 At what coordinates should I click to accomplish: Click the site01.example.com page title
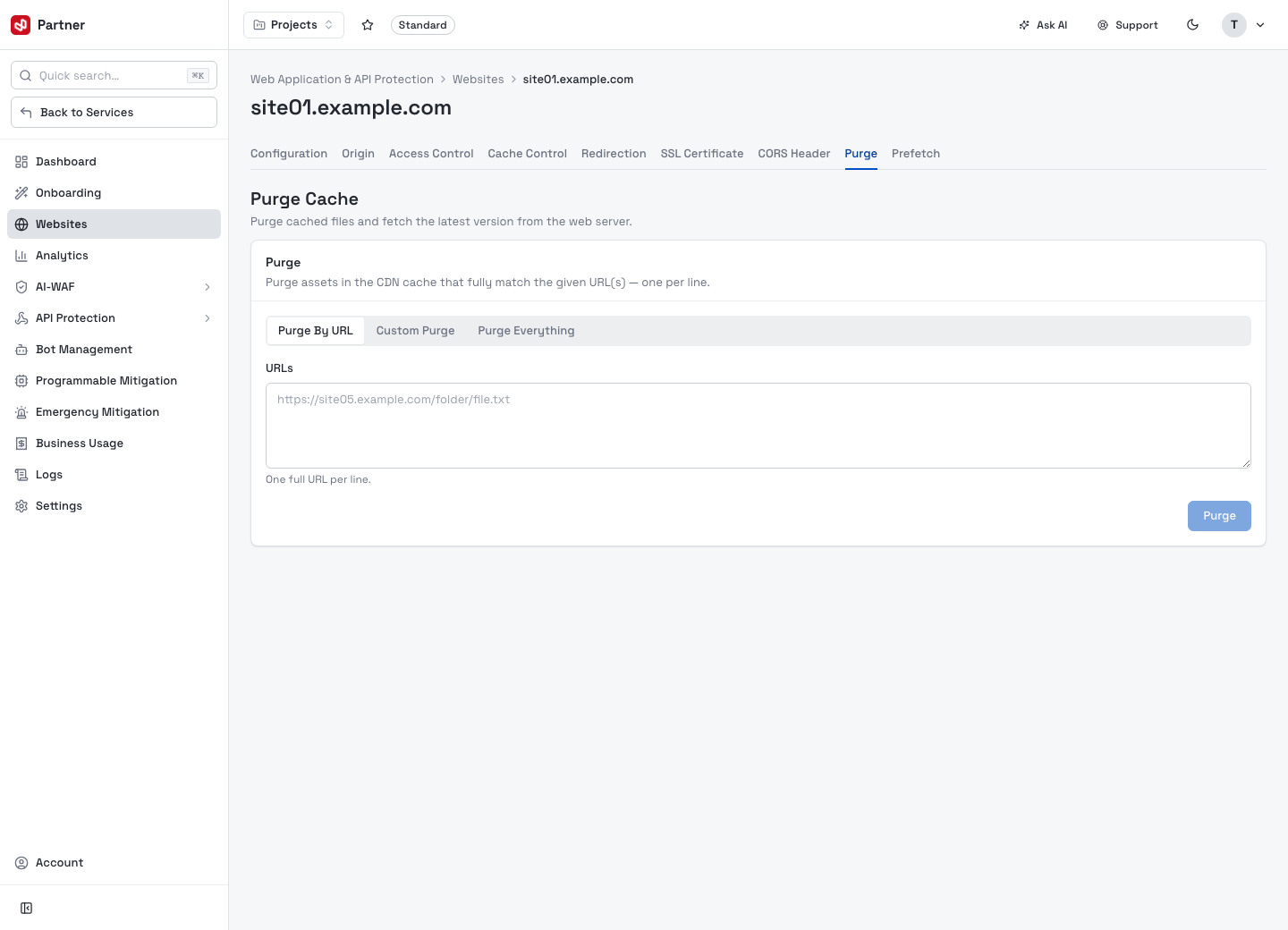(351, 108)
